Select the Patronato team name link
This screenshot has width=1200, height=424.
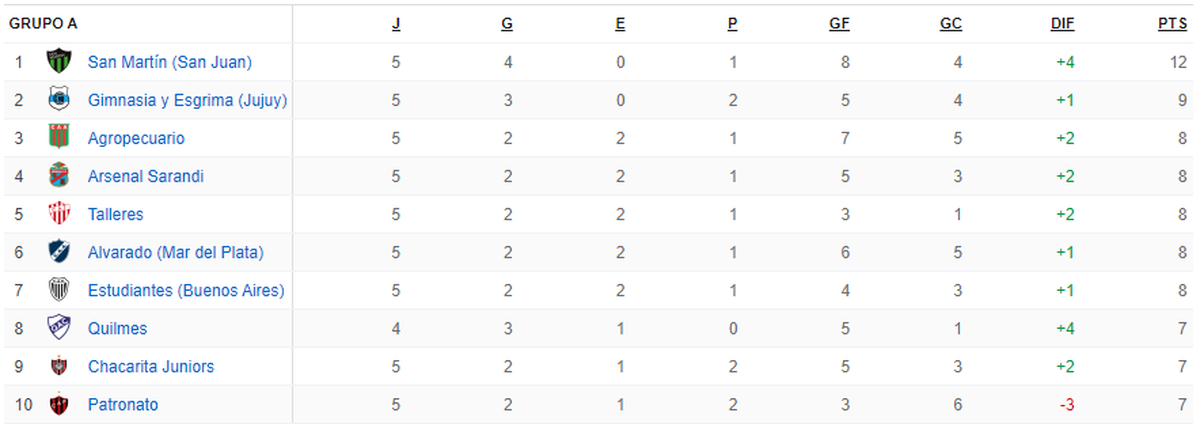pos(123,404)
